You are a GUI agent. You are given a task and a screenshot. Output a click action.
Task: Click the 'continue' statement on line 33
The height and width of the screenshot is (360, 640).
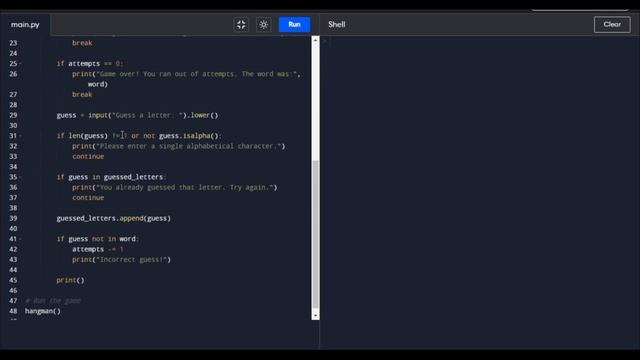[88, 156]
